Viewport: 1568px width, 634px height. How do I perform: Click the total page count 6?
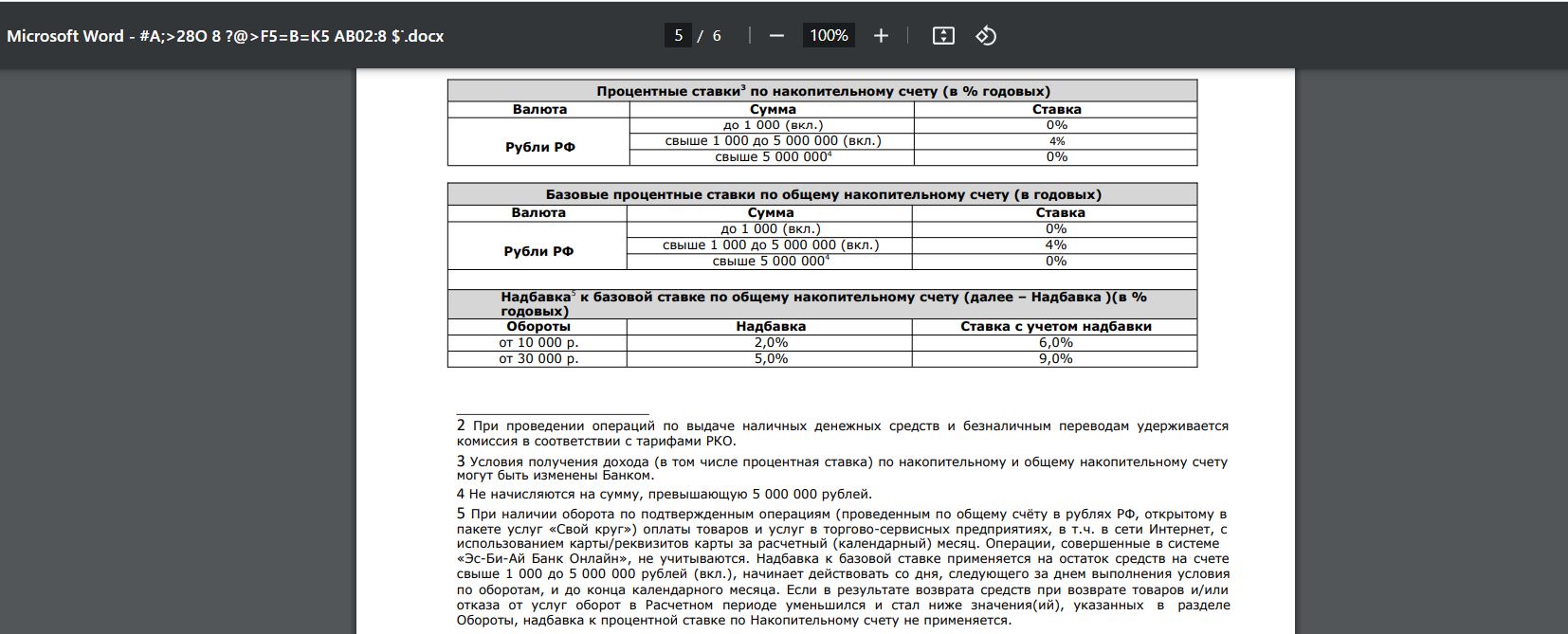(x=717, y=36)
